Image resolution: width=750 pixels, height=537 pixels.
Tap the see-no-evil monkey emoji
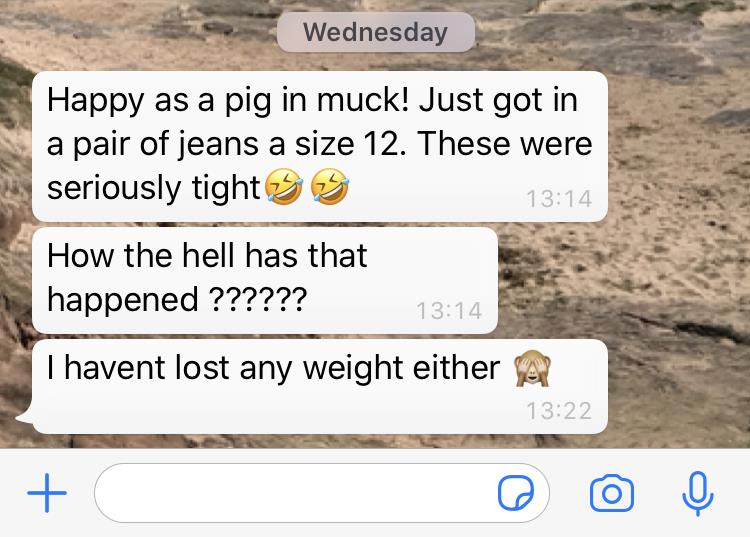click(532, 368)
